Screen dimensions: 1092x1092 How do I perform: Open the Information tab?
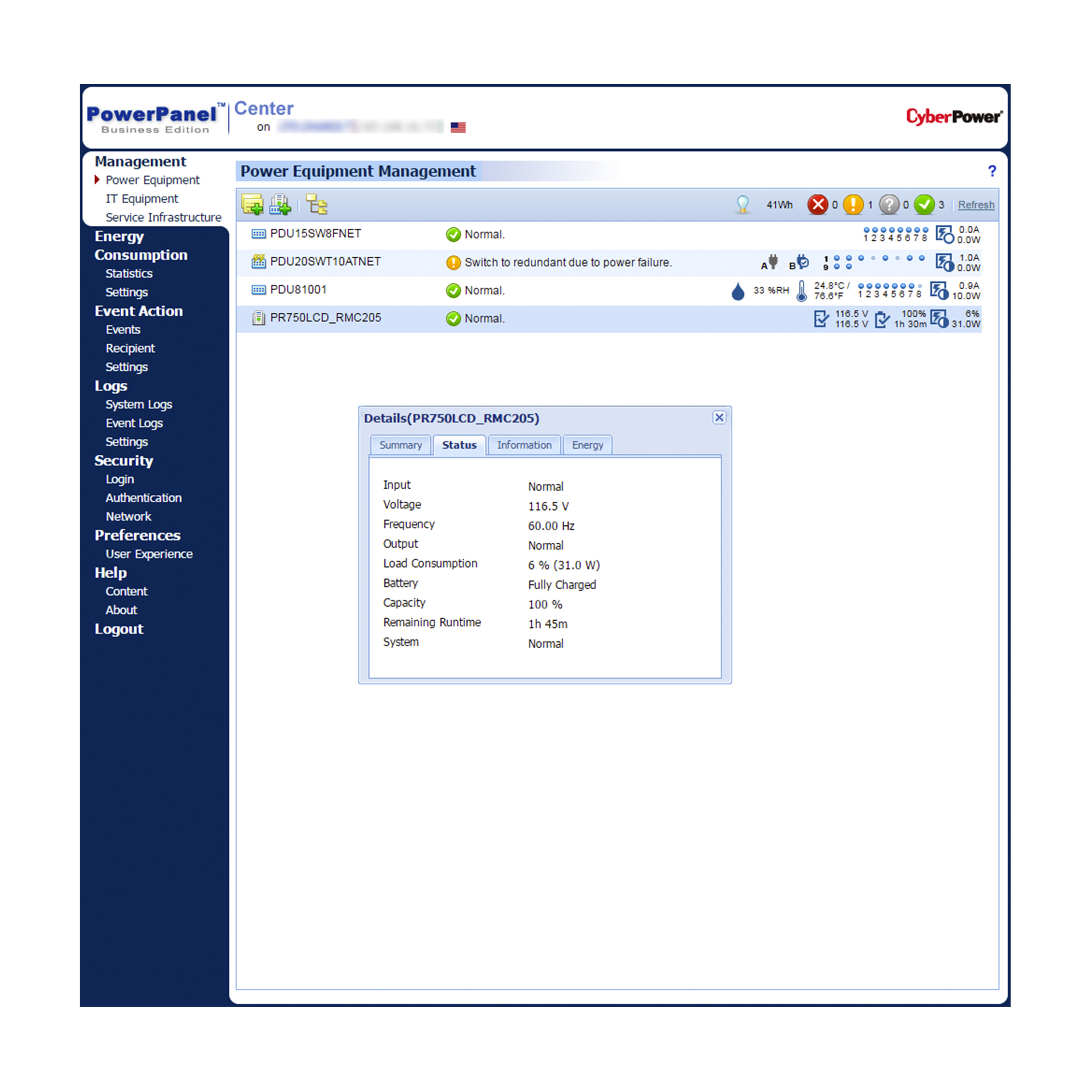point(524,446)
